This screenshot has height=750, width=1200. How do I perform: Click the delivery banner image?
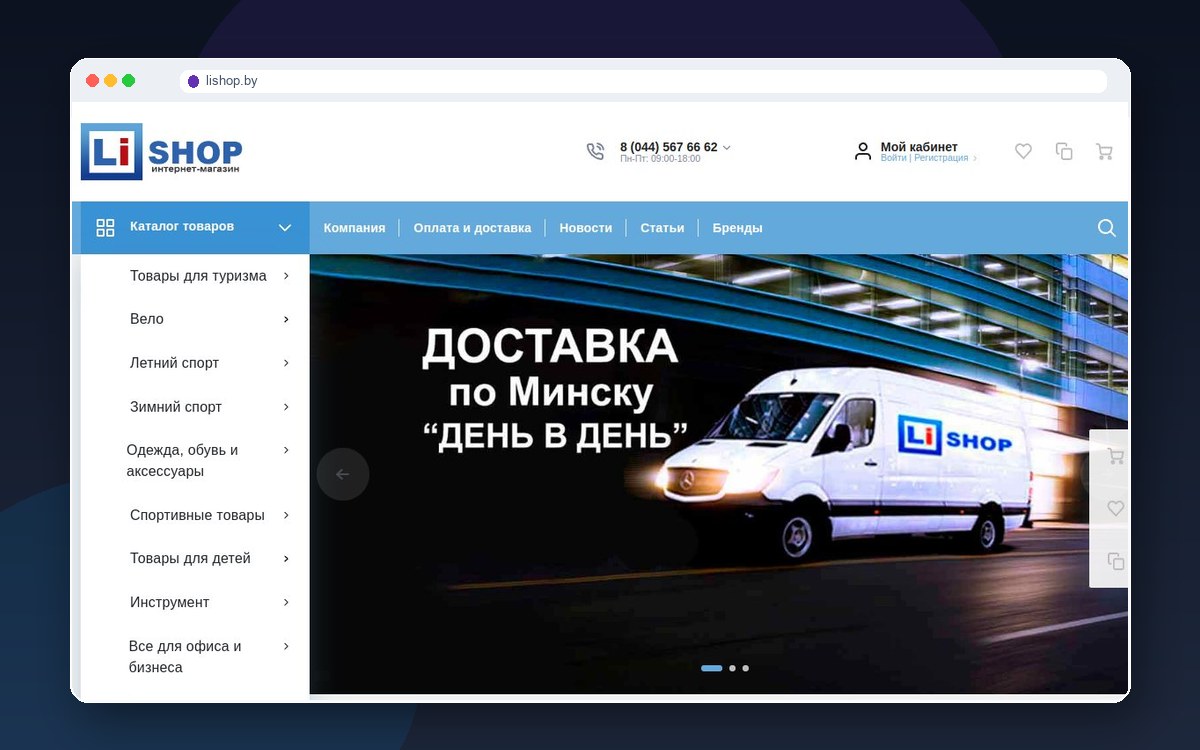719,474
